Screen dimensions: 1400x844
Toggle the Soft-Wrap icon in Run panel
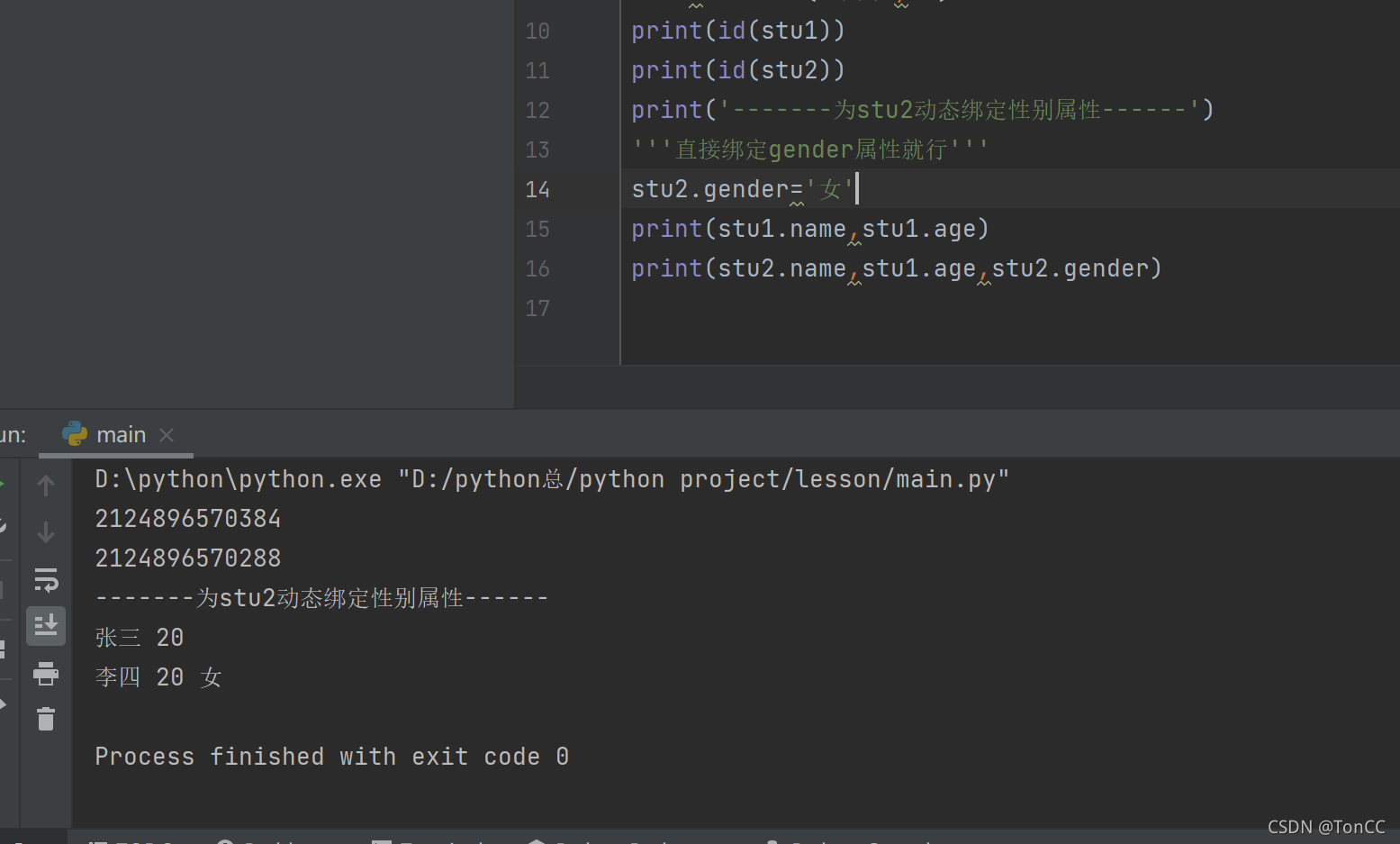(x=46, y=579)
